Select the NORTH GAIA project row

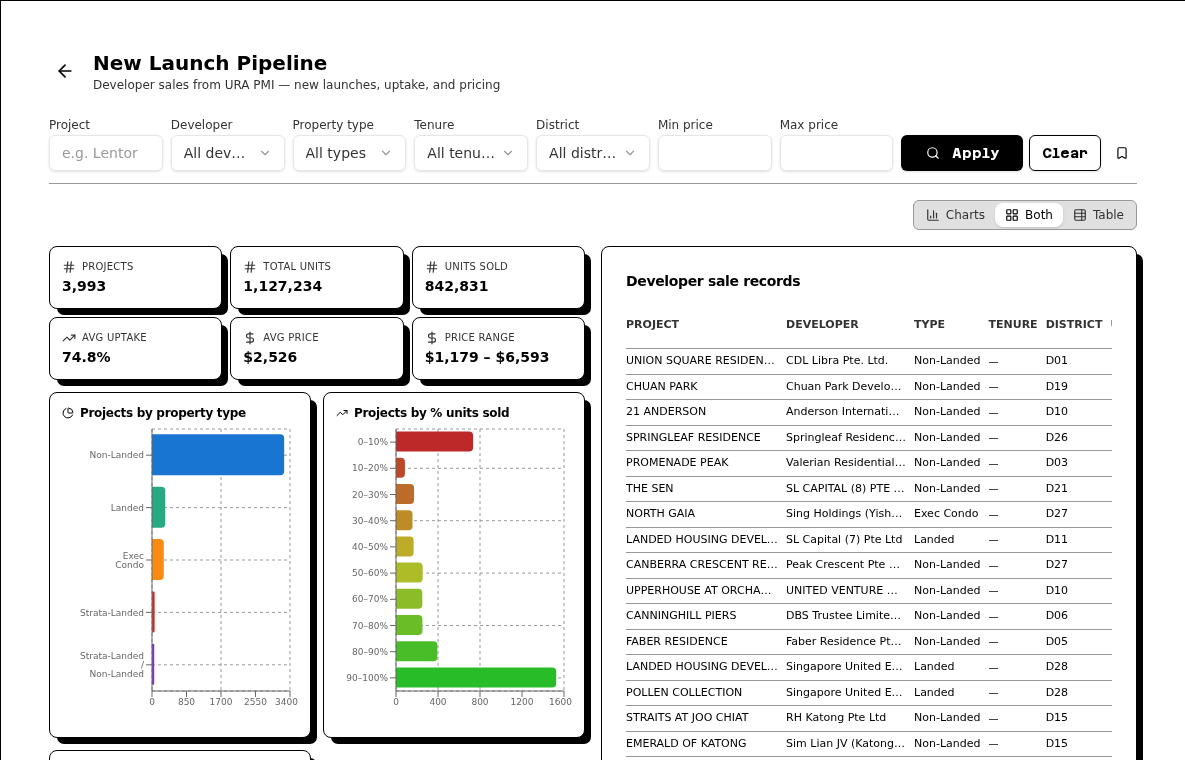[x=869, y=514]
